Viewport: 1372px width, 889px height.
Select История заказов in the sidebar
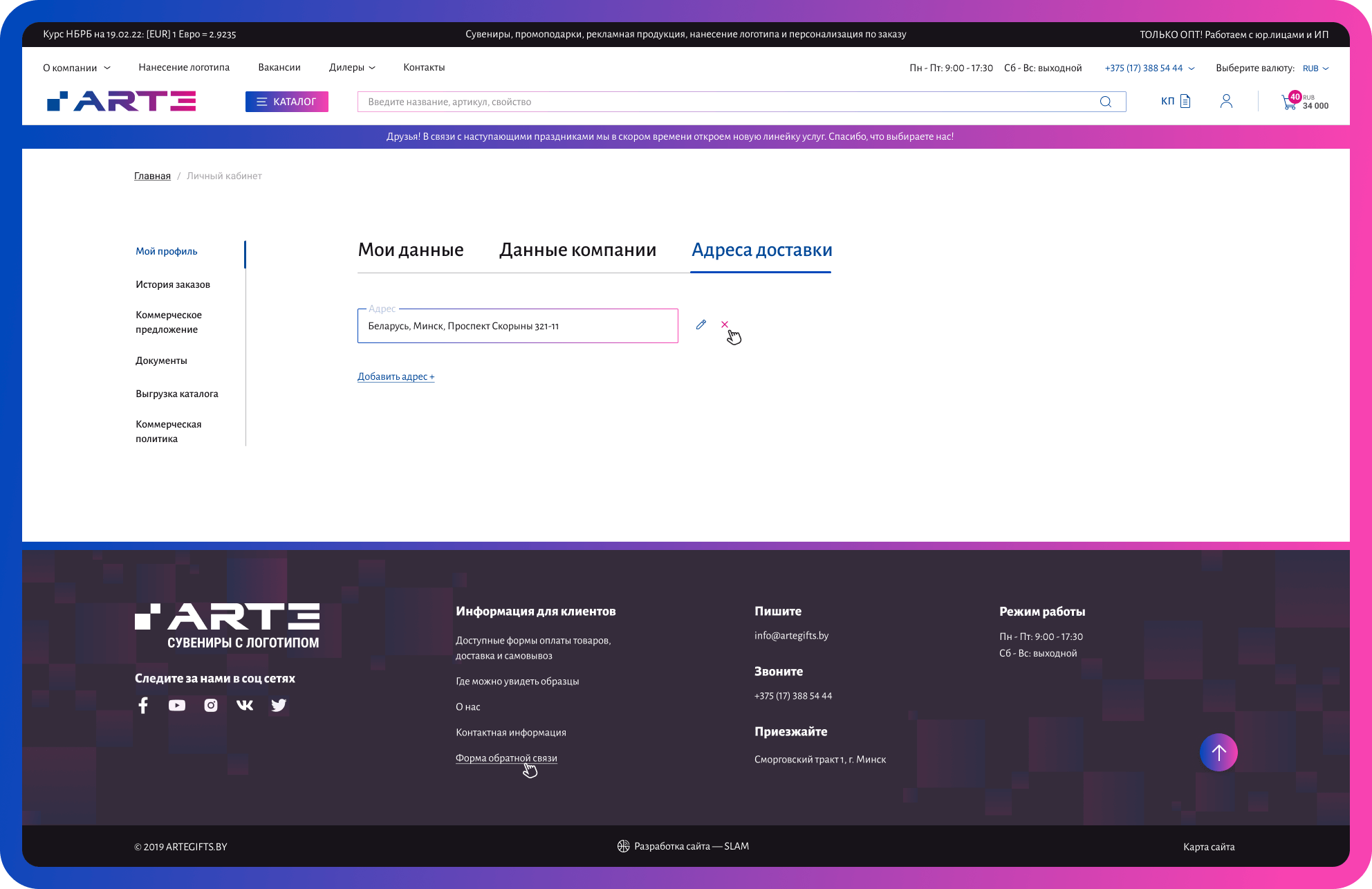(173, 284)
